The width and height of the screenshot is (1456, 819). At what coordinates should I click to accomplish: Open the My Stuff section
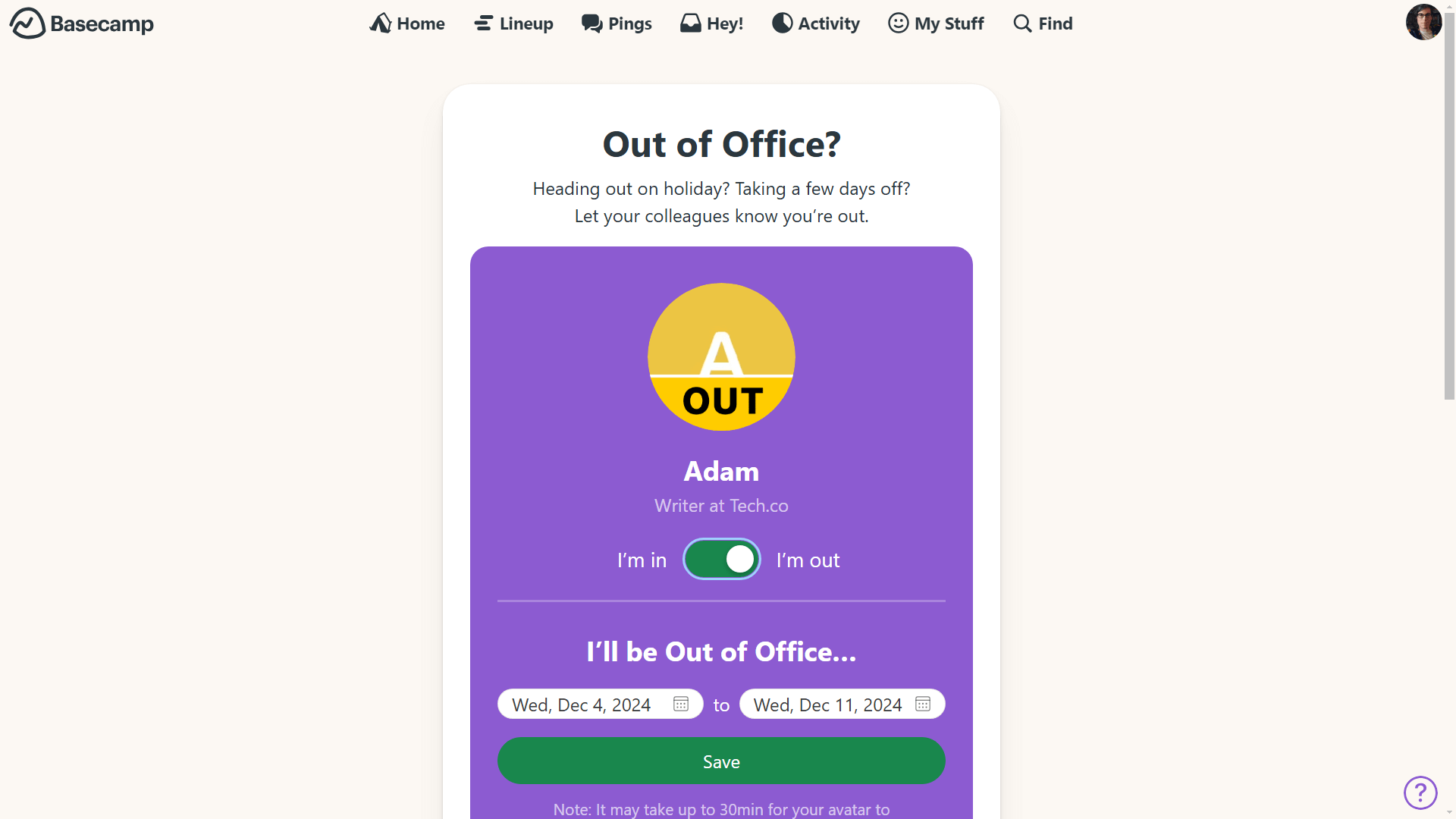point(936,23)
